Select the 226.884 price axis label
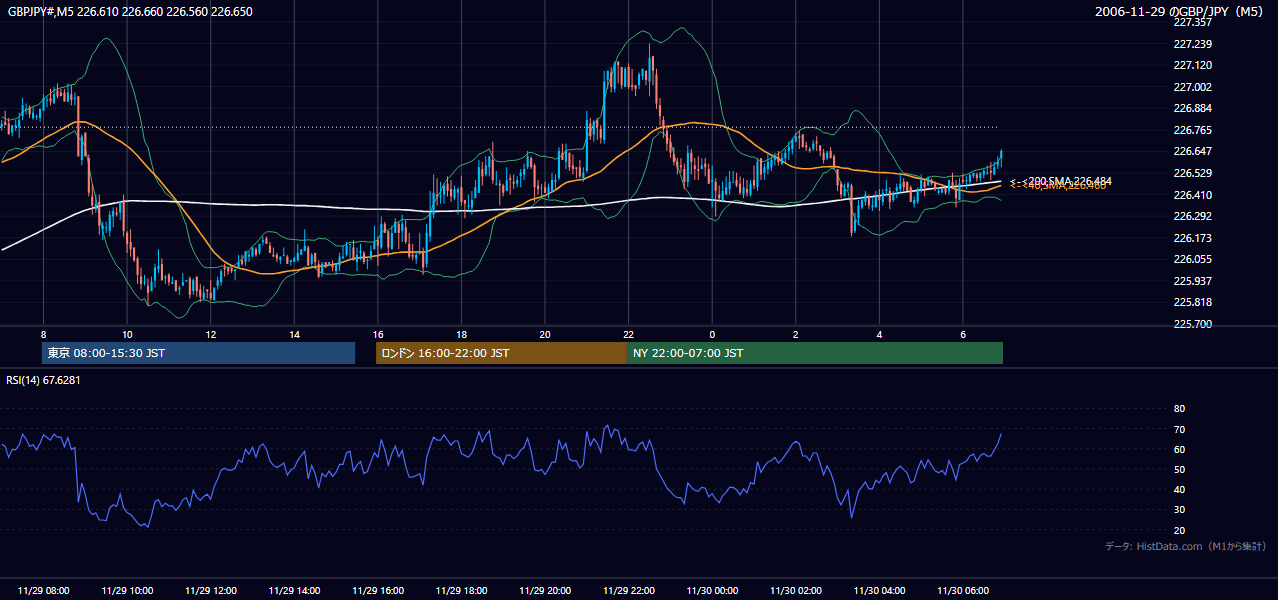Viewport: 1278px width, 600px height. click(1191, 108)
